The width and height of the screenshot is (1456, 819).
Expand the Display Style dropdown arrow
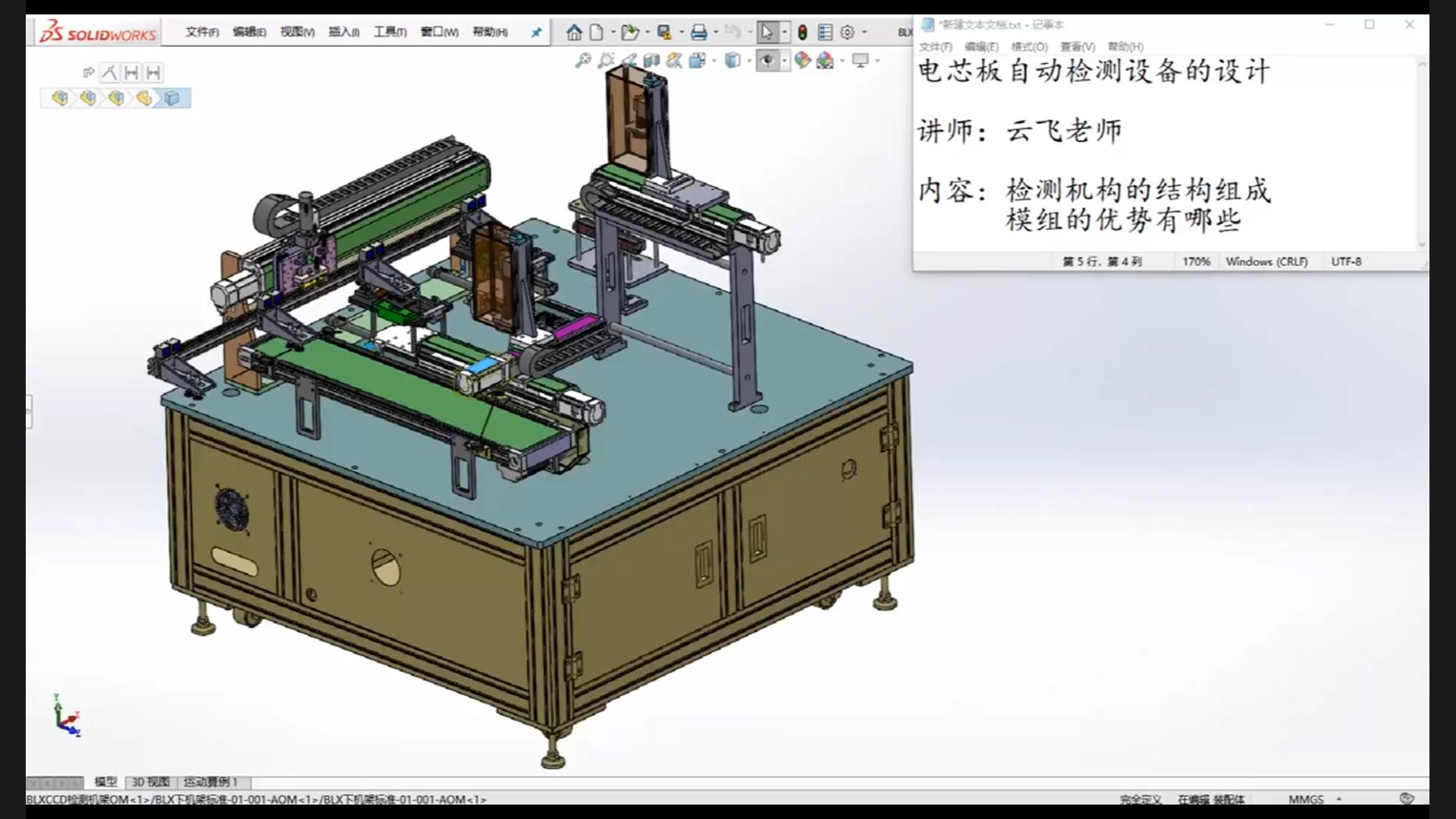click(749, 61)
